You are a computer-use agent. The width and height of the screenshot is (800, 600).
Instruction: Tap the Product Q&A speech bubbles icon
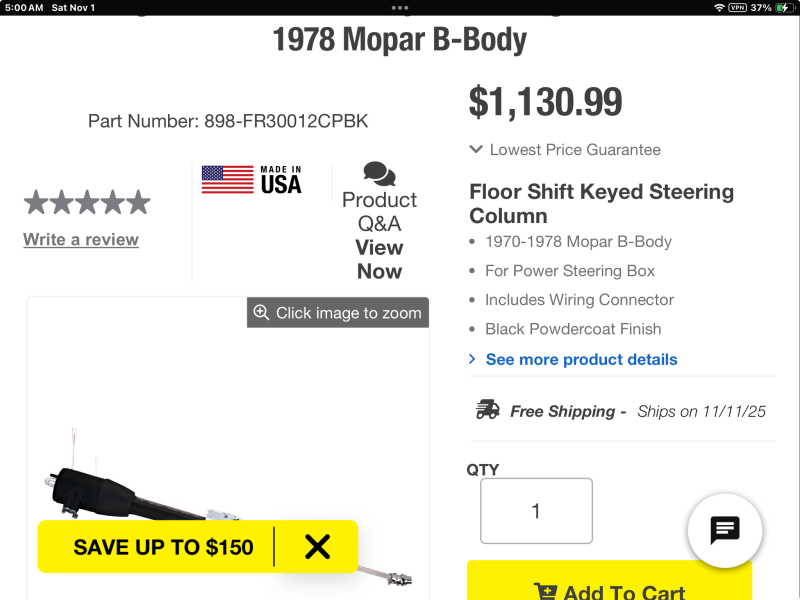coord(379,174)
